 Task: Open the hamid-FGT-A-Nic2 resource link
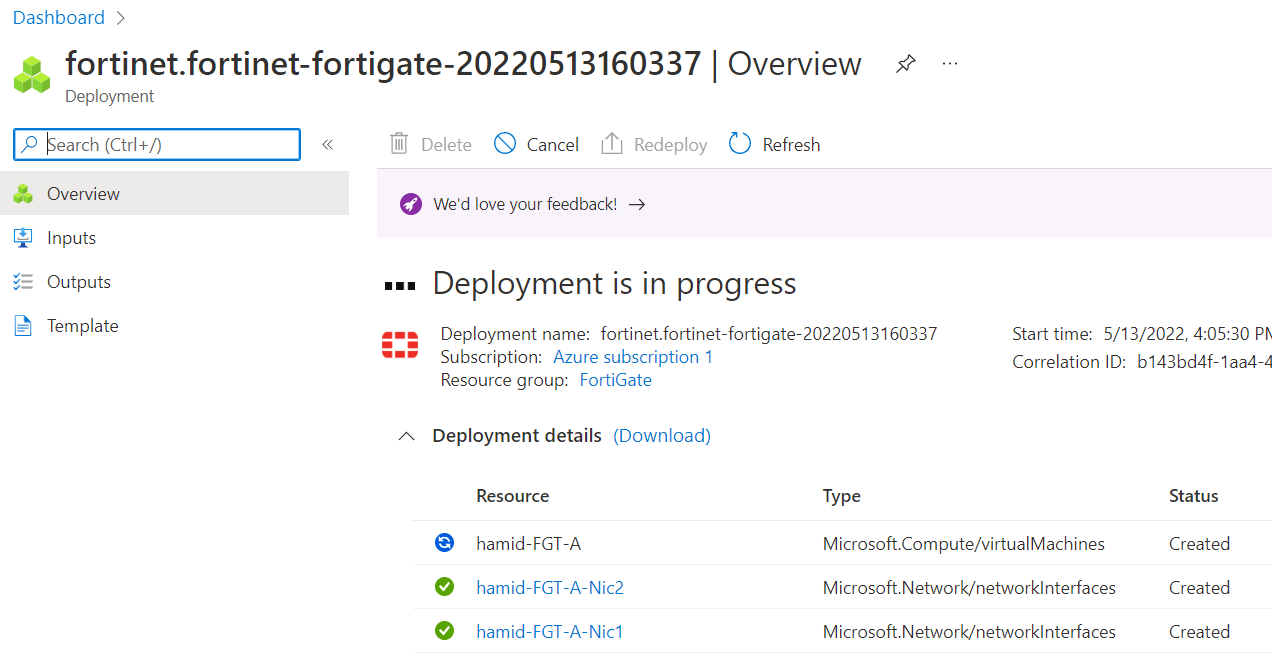click(x=550, y=587)
